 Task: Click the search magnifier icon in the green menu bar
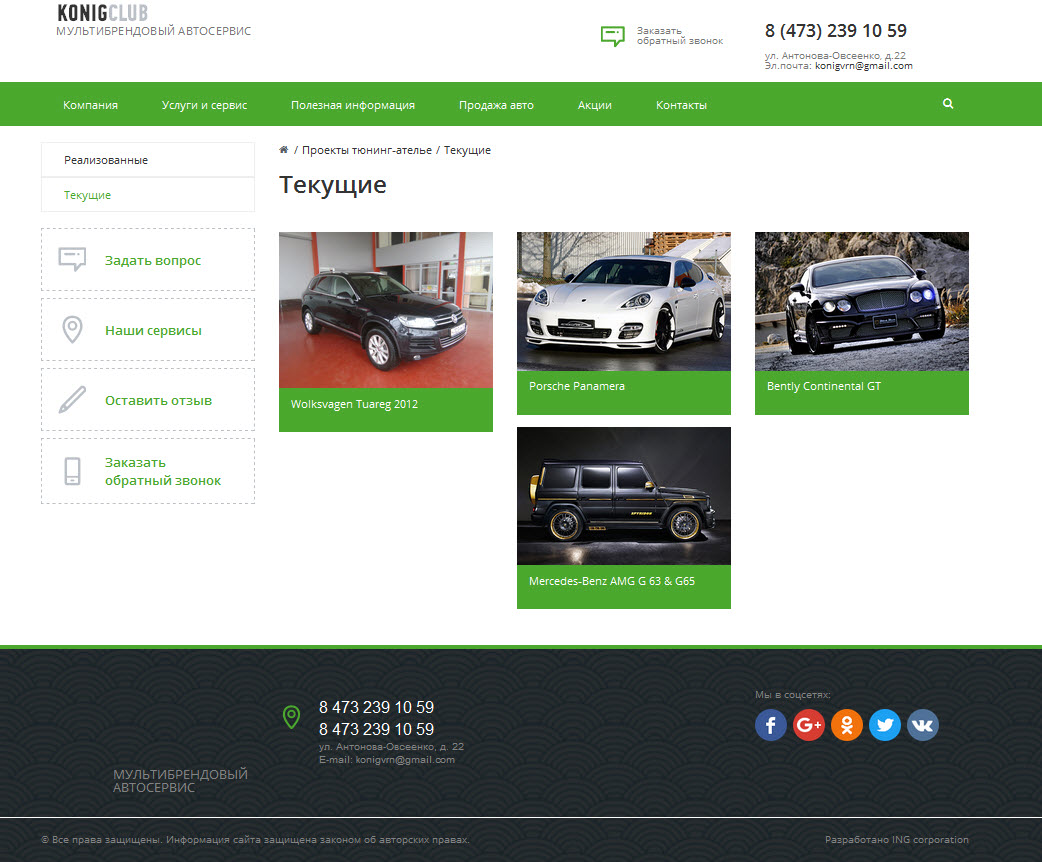948,104
